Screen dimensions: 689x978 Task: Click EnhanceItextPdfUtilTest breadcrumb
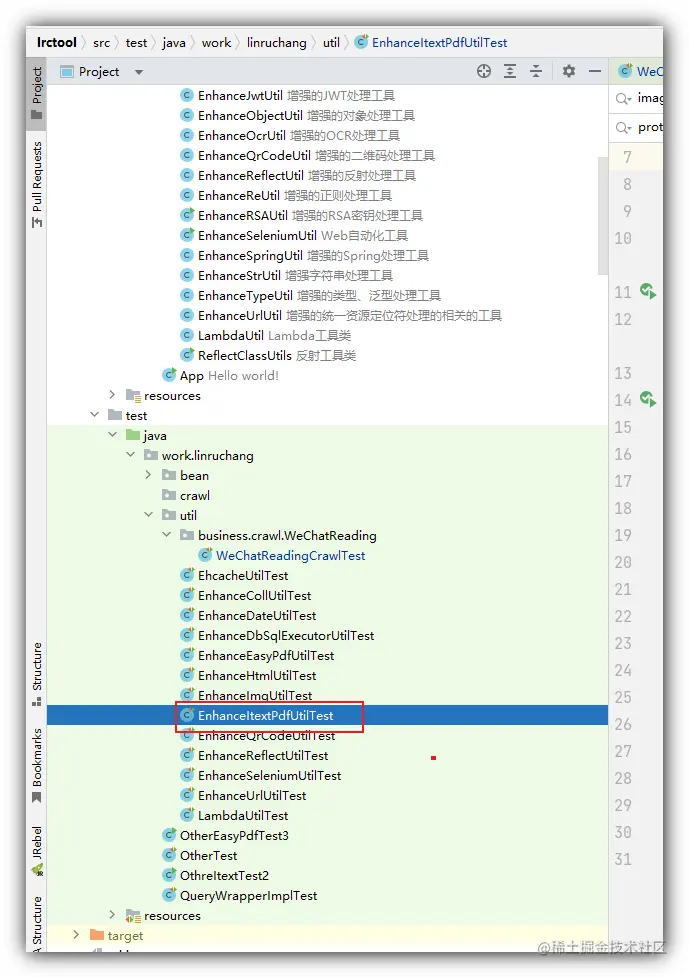431,42
